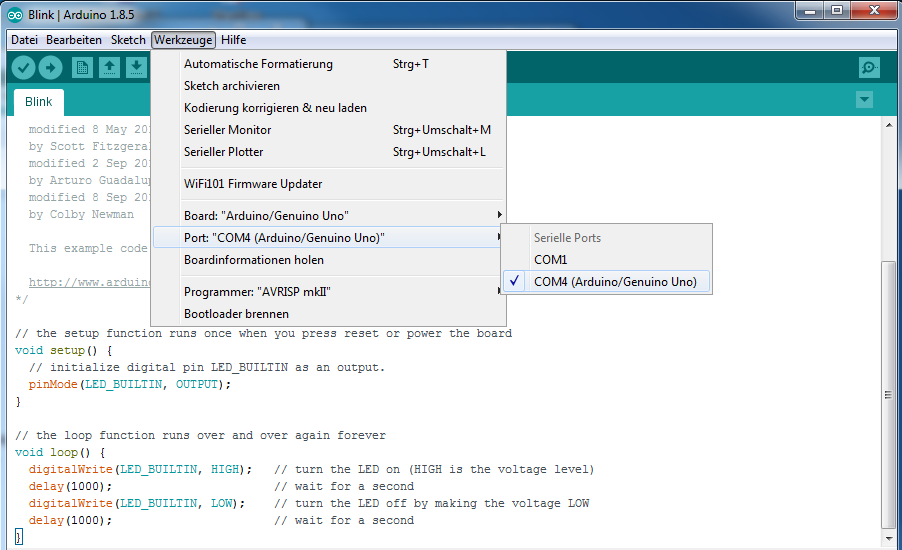Click the New sketch toolbar icon
Viewport: 902px width, 550px height.
[x=83, y=68]
